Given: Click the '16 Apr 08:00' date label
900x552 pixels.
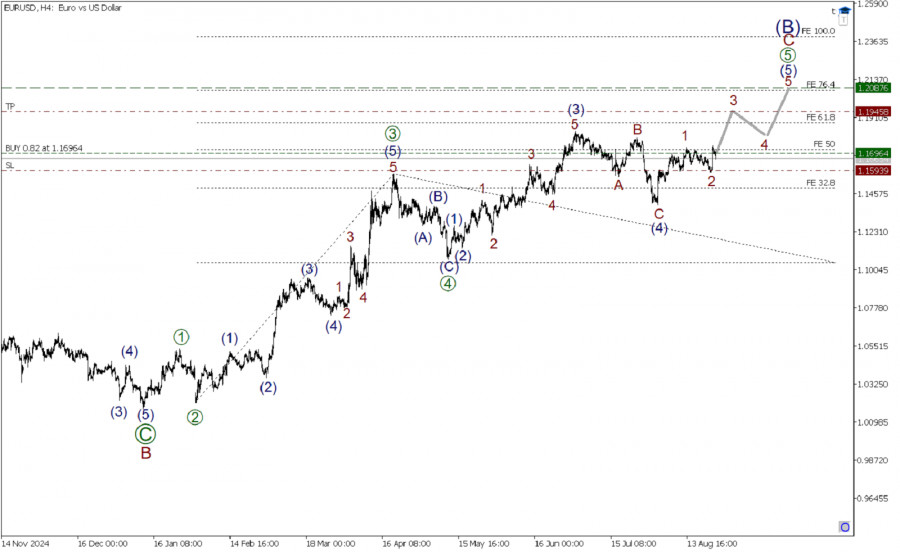Looking at the screenshot, I should pyautogui.click(x=406, y=543).
